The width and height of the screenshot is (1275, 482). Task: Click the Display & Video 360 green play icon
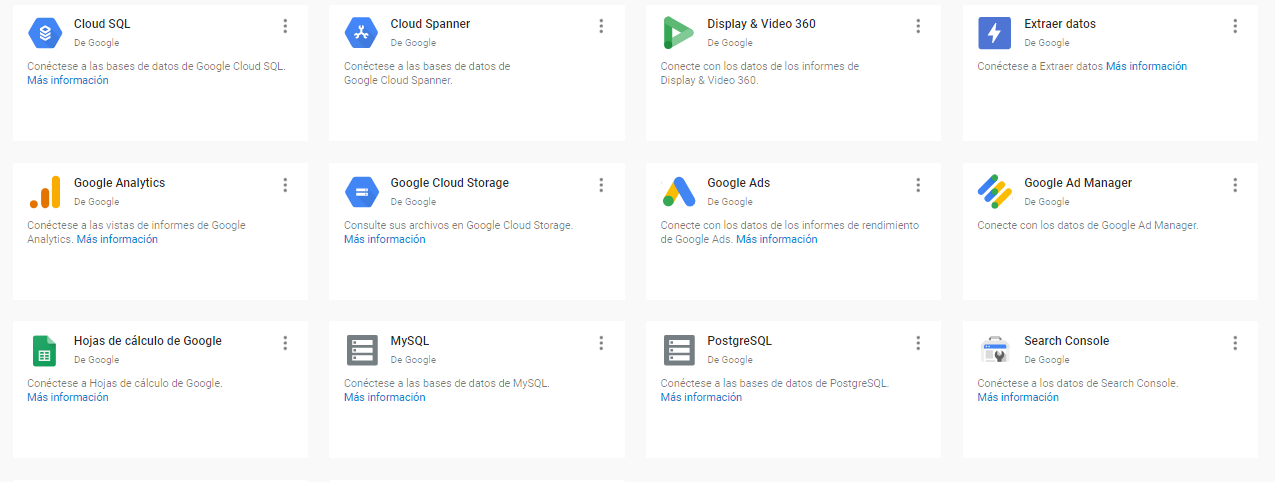[x=678, y=33]
